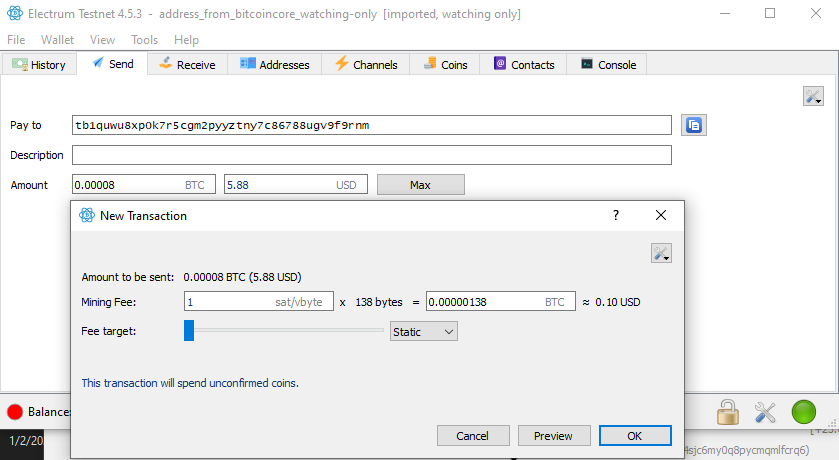Minimize the Electrum window
The width and height of the screenshot is (839, 460).
point(725,13)
